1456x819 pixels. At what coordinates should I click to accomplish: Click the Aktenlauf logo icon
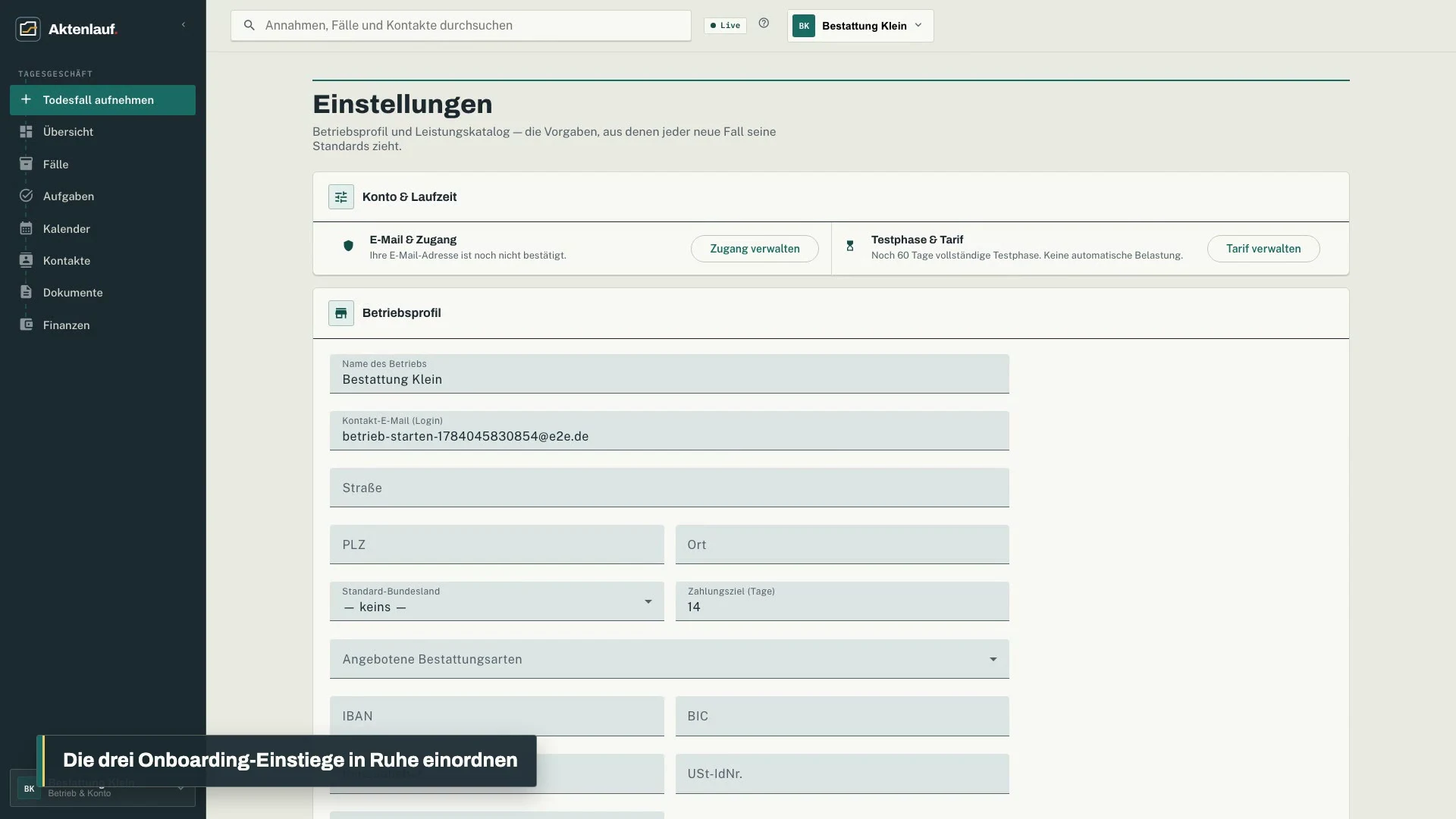(28, 29)
